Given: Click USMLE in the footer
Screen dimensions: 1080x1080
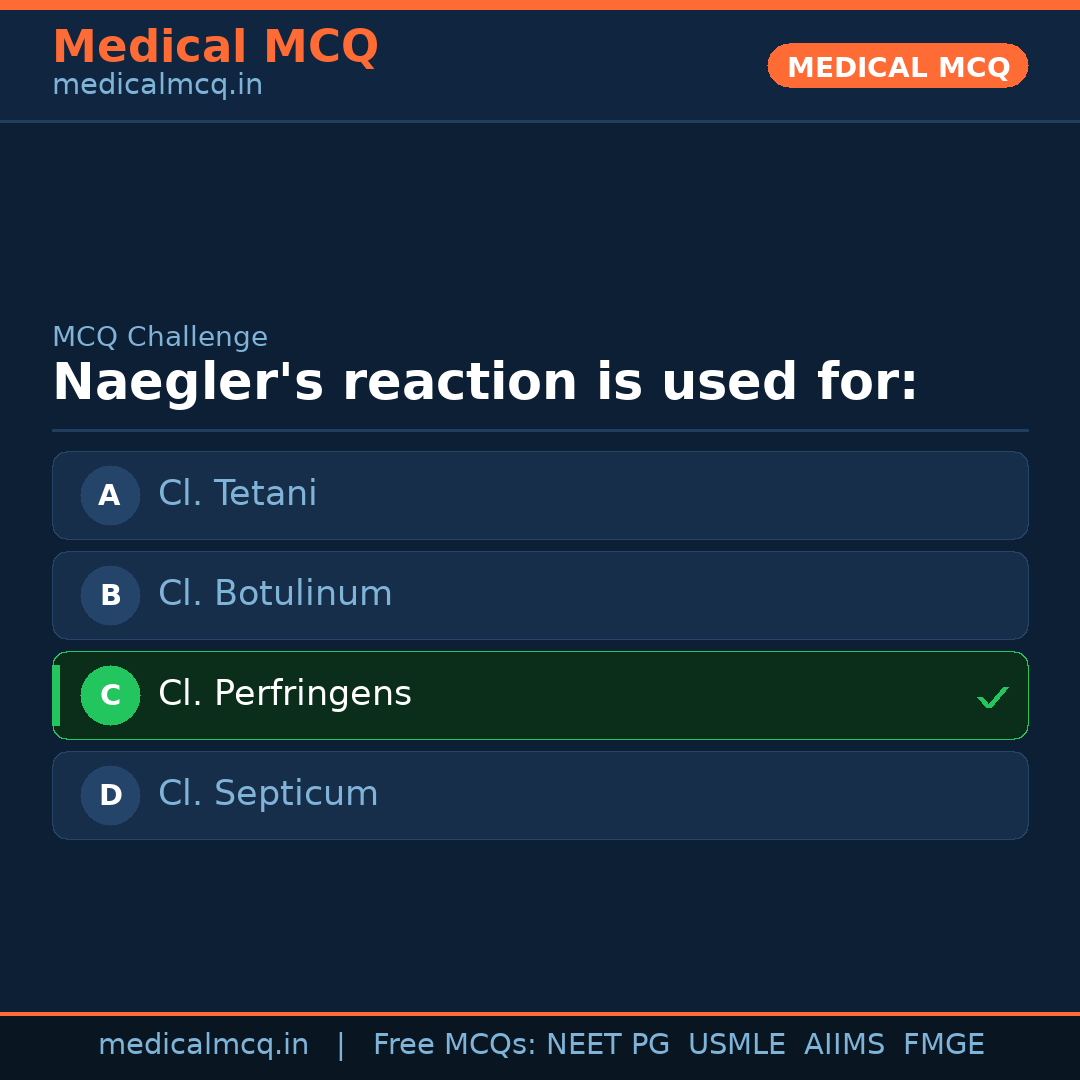Looking at the screenshot, I should 736,1045.
